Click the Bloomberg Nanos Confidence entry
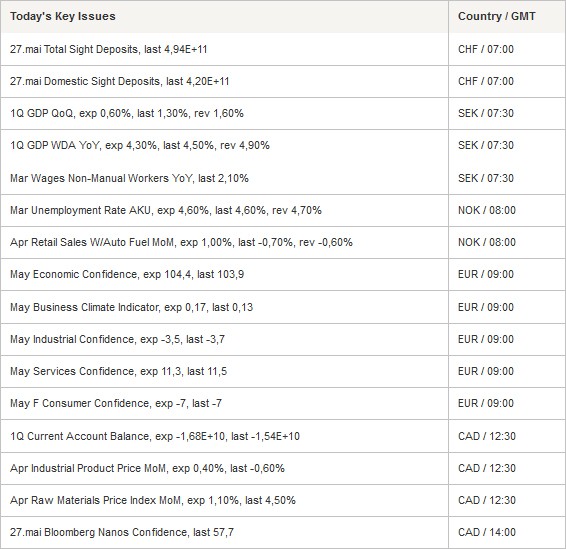Viewport: 566px width, 549px height. coord(122,532)
